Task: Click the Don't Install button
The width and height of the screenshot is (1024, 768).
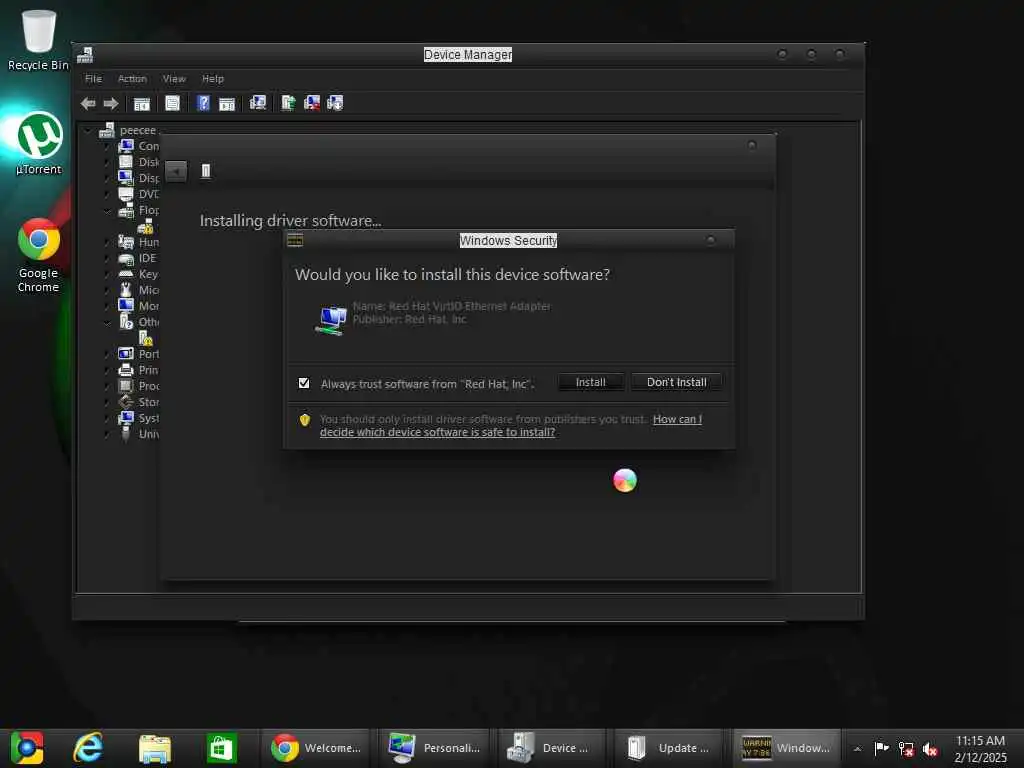Action: click(677, 382)
